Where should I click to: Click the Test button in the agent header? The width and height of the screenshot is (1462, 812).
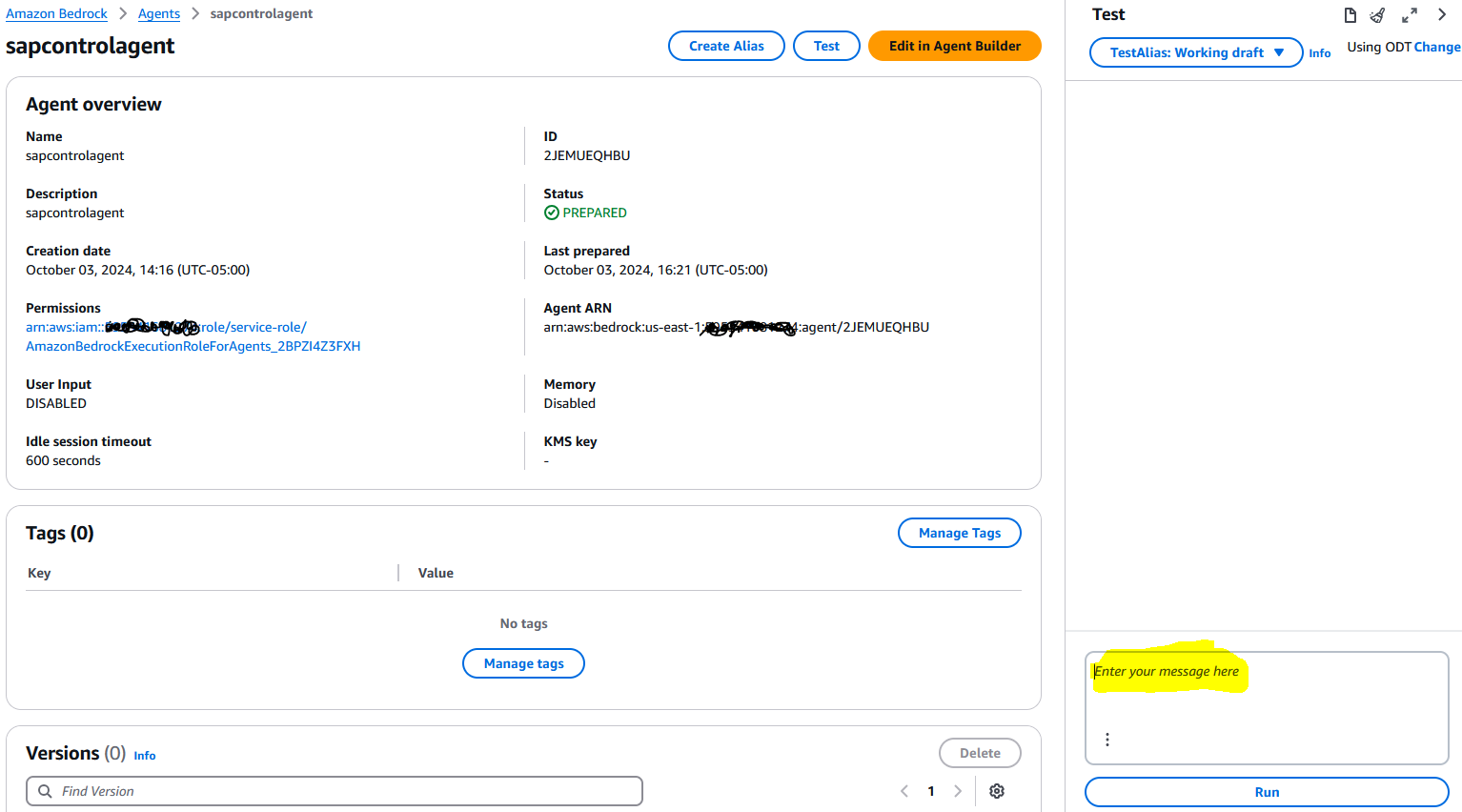click(826, 46)
